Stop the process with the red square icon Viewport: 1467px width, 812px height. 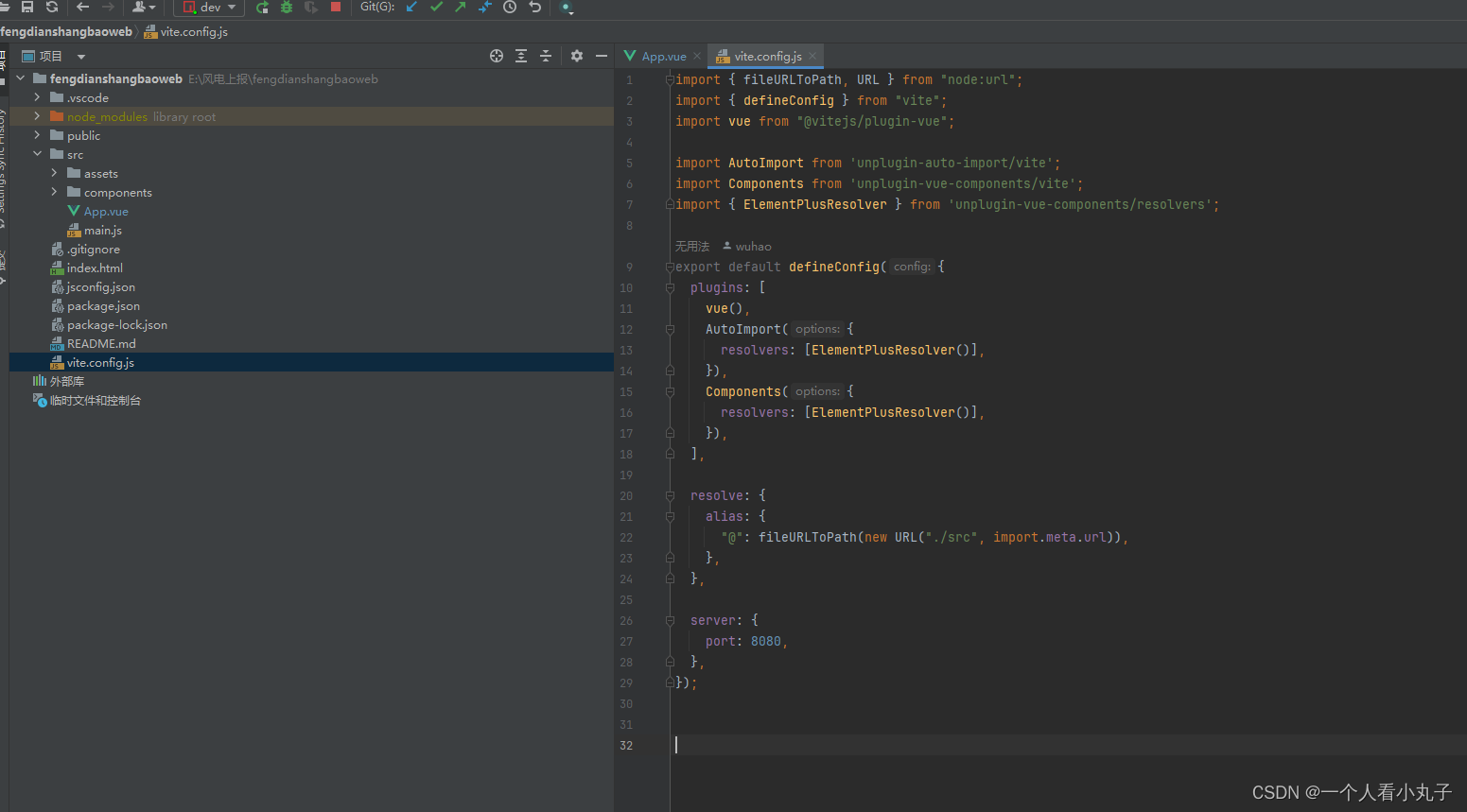tap(335, 6)
